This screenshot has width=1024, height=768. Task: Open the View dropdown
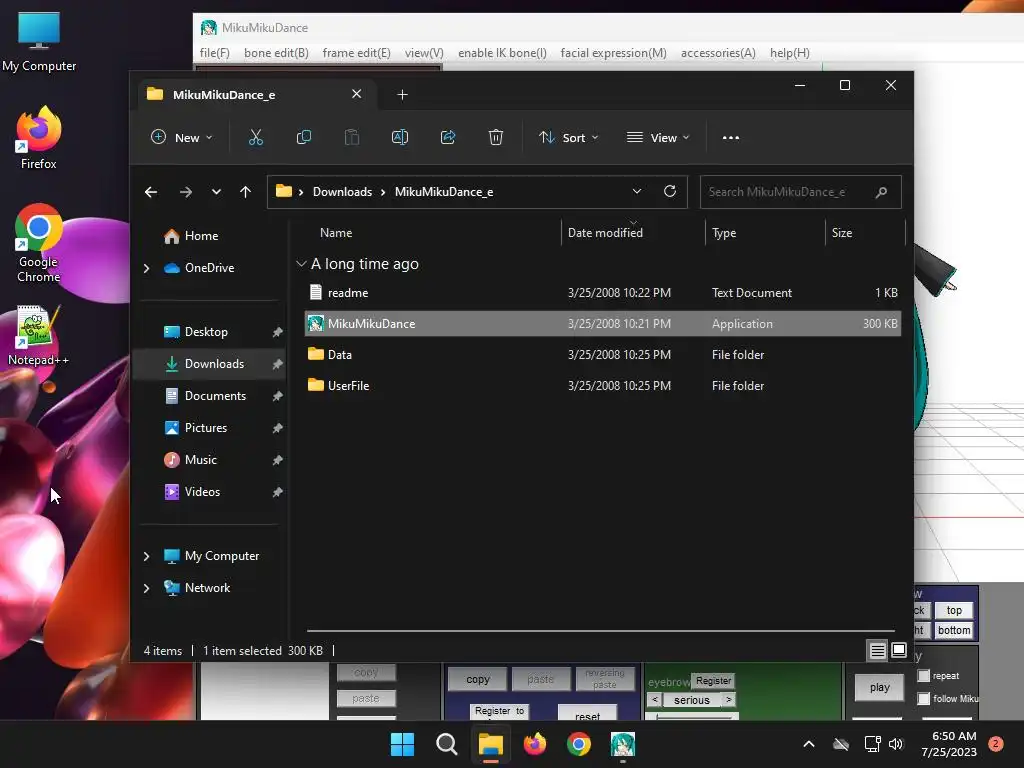coord(658,138)
